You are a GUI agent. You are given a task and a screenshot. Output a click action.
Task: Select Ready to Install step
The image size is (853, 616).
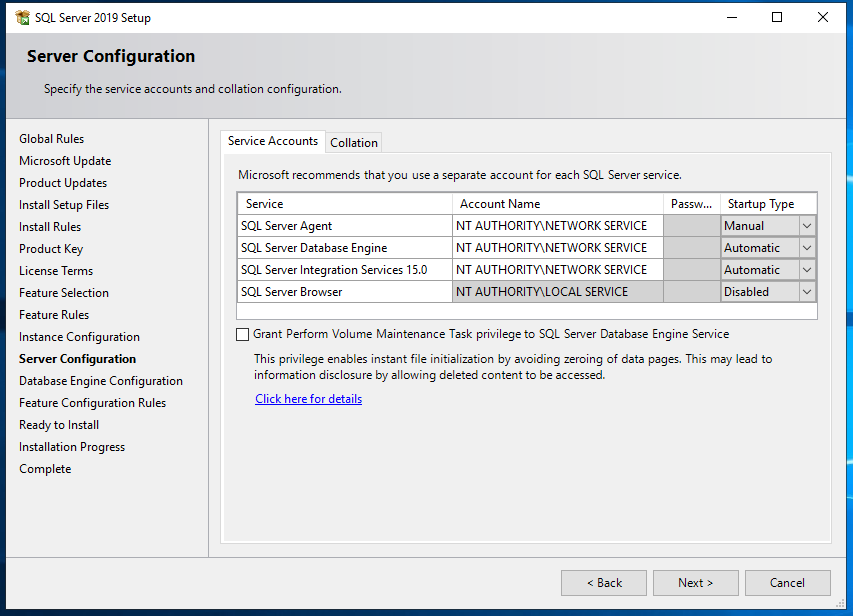(58, 424)
